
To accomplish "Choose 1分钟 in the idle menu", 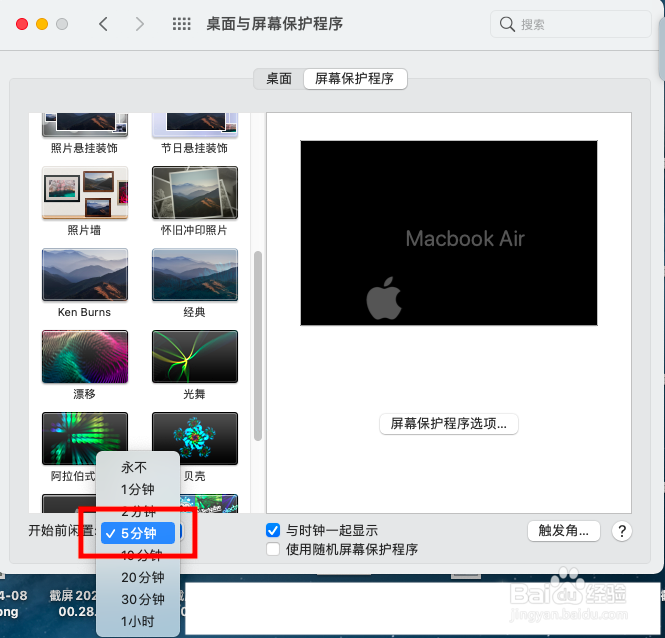I will click(x=138, y=489).
